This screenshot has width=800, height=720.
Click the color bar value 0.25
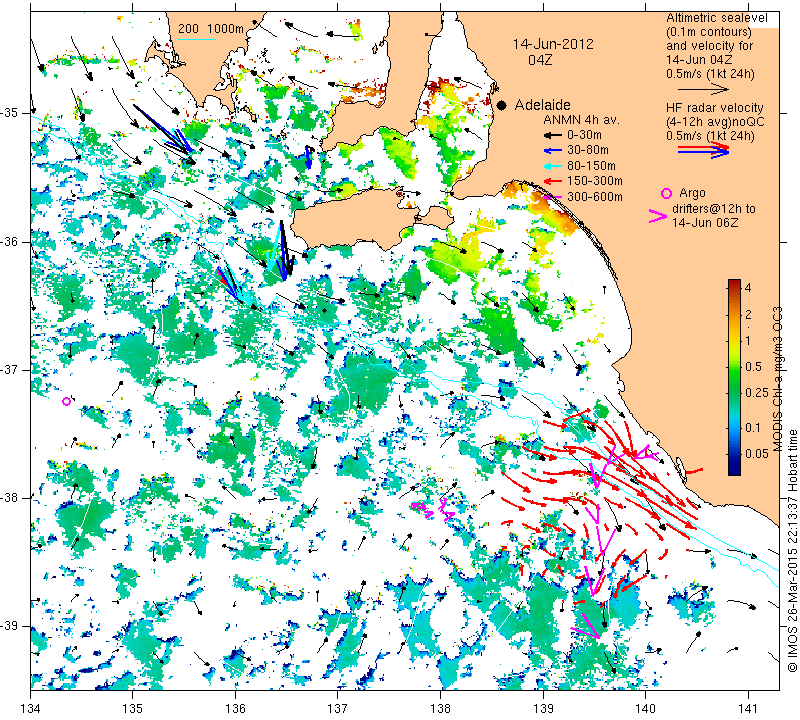(x=757, y=392)
